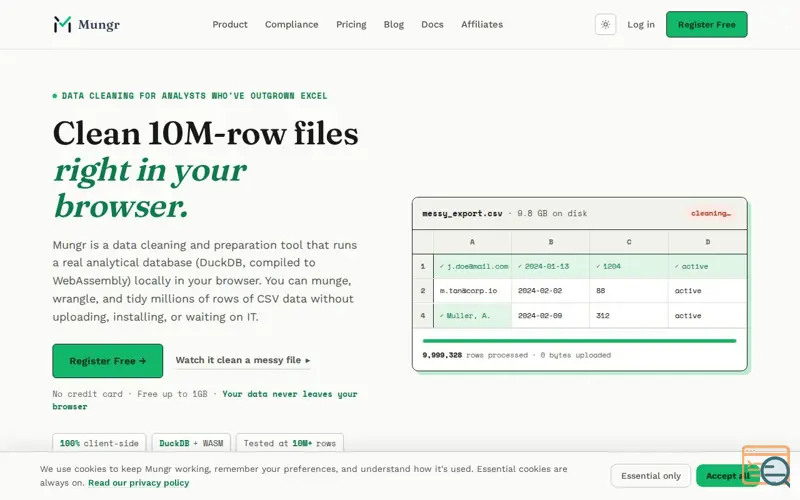The width and height of the screenshot is (800, 500).
Task: Click the 100% client-side badge
Action: click(99, 443)
